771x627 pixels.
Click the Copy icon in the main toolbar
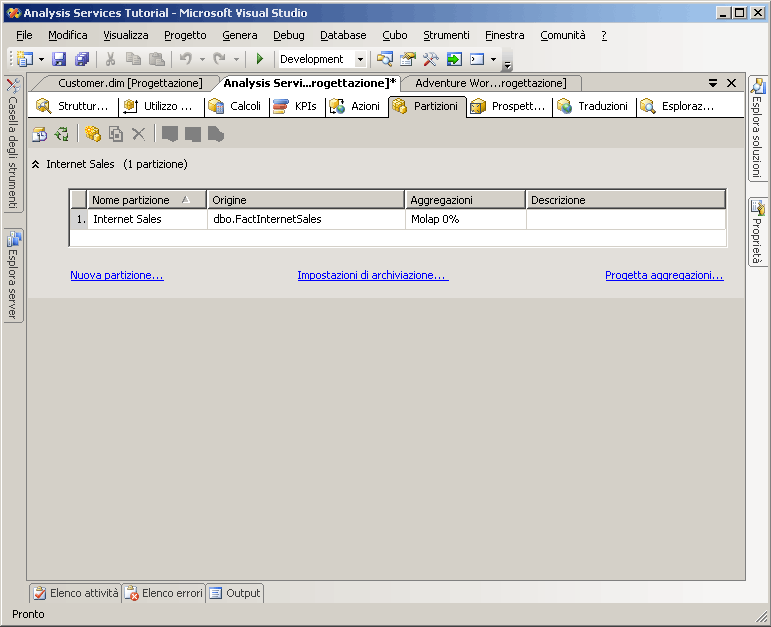133,59
